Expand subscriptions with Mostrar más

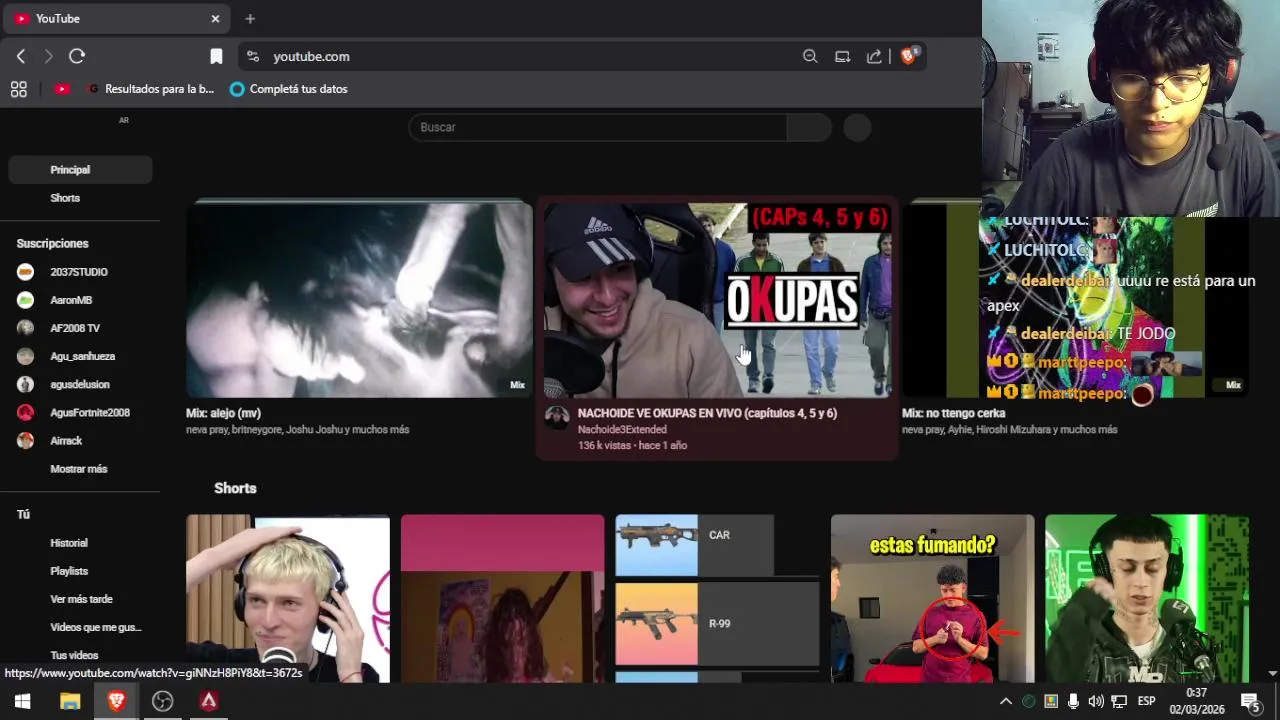[x=80, y=469]
